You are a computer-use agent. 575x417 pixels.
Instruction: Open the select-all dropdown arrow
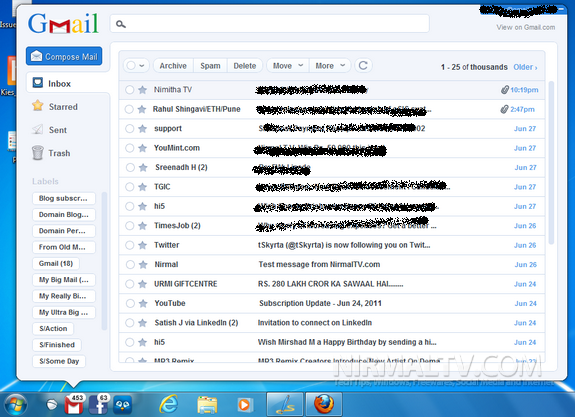point(142,66)
